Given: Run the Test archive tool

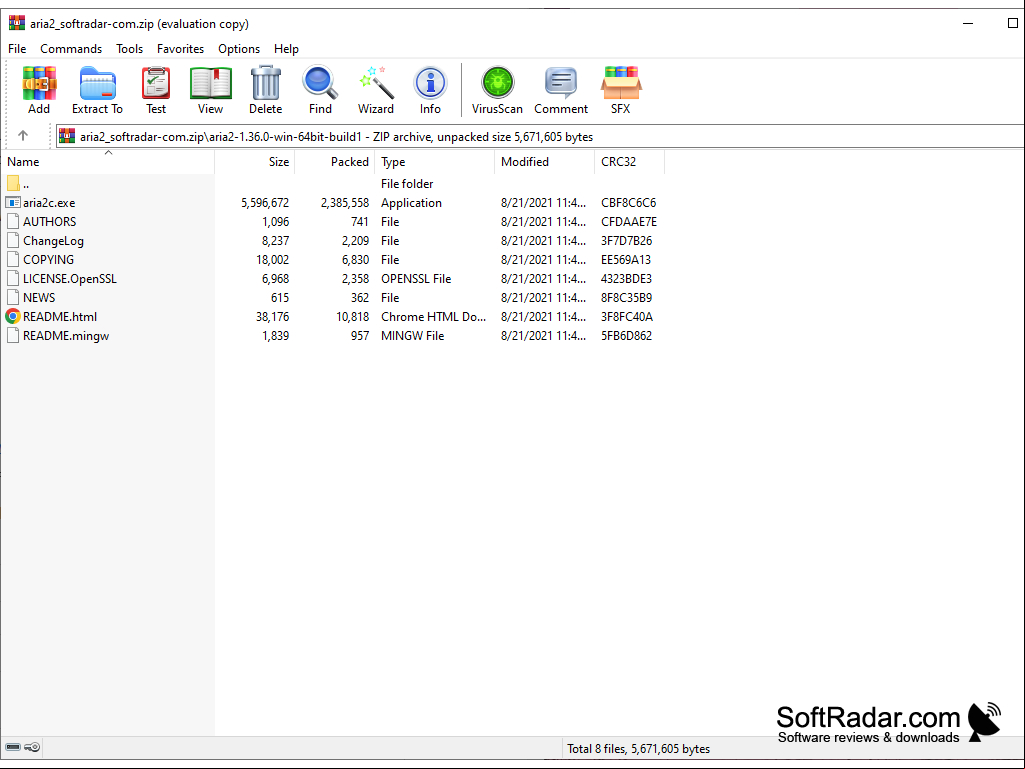Looking at the screenshot, I should click(156, 84).
